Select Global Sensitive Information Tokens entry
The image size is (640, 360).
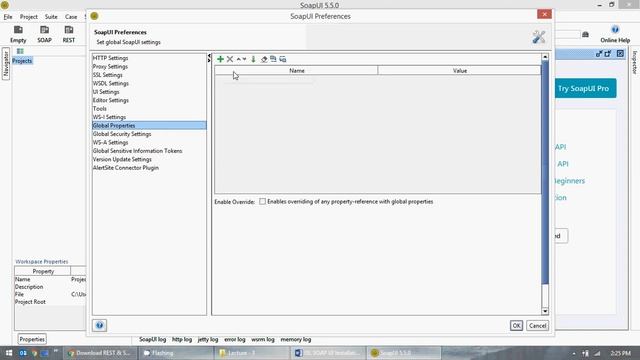149,151
